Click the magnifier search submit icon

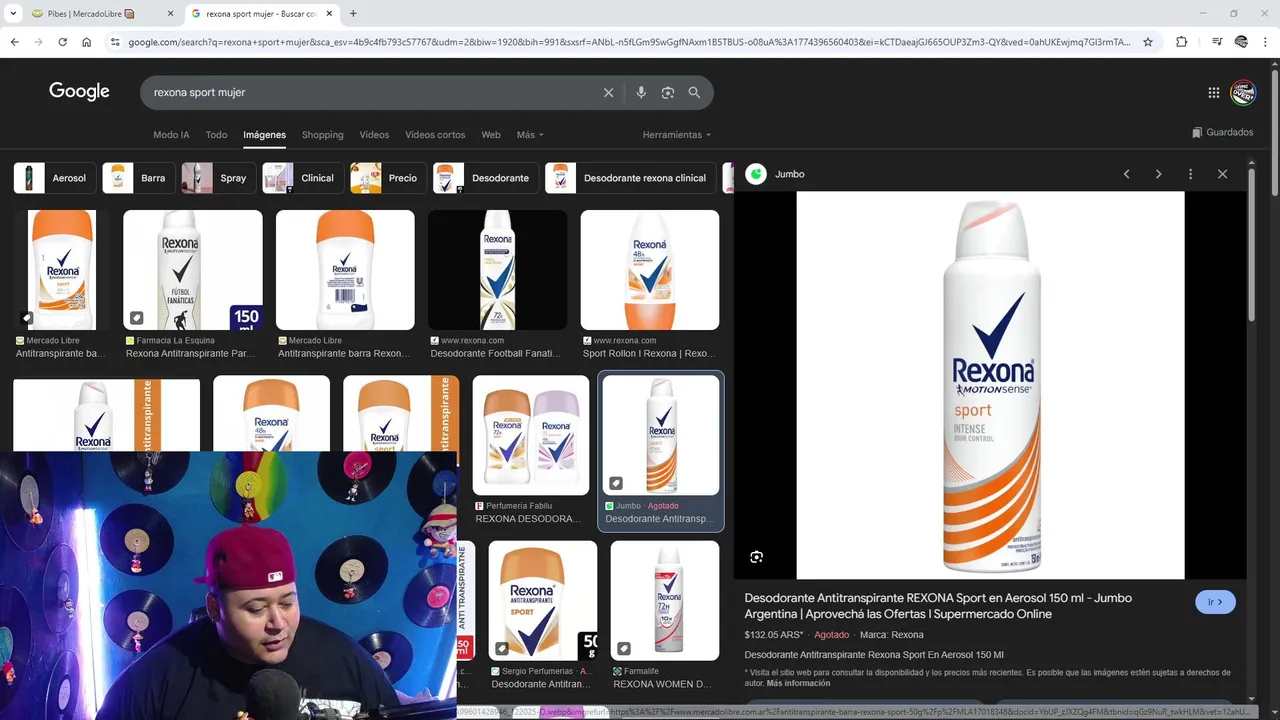pyautogui.click(x=694, y=92)
